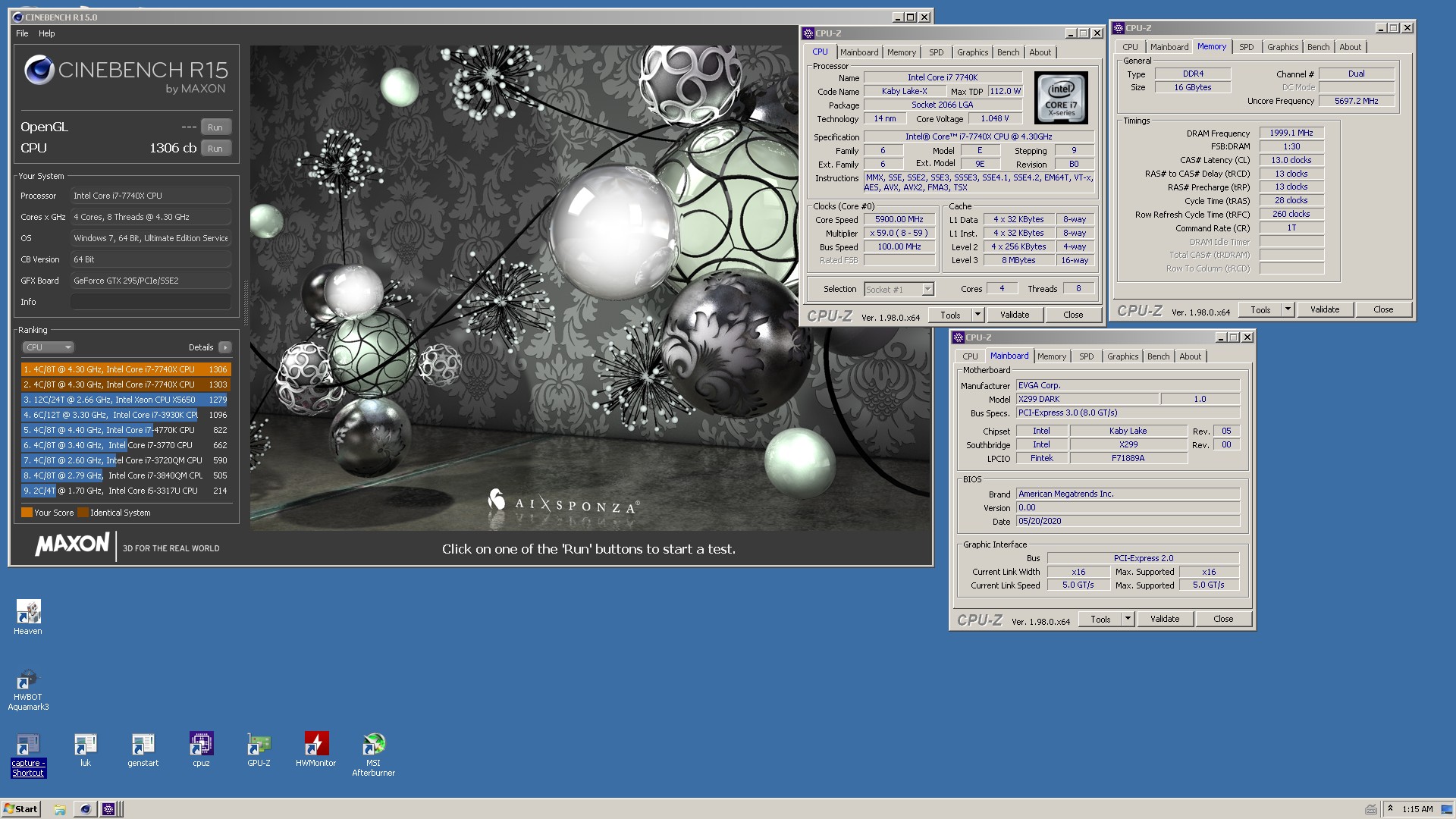Screen dimensions: 1456x819
Task: Click Close button in CPU-Z CPU window
Action: [x=1073, y=315]
